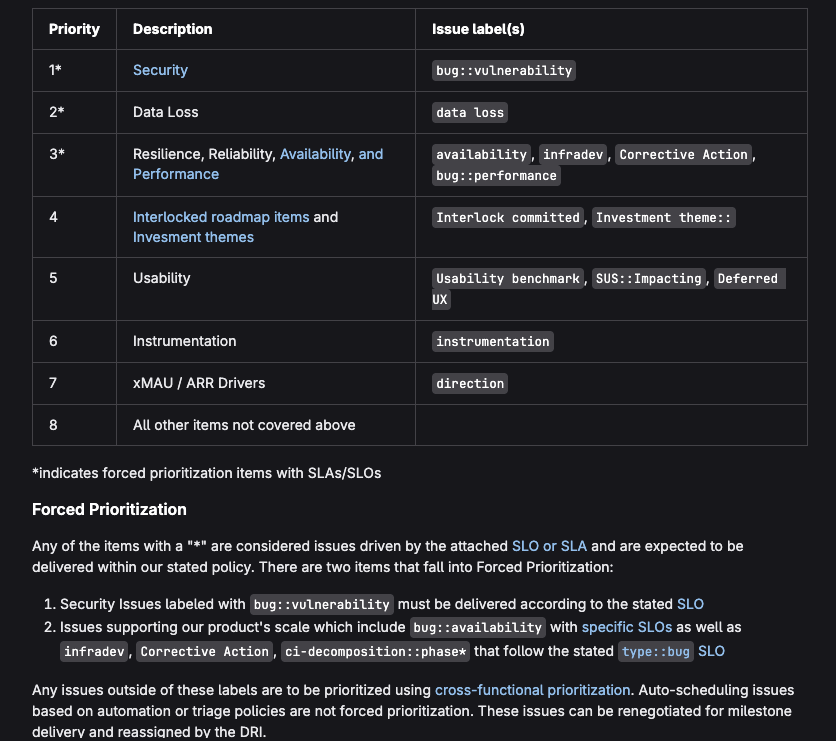Screen dimensions: 836x741
Task: Open the Interlocked roadmap items link
Action: coord(221,217)
